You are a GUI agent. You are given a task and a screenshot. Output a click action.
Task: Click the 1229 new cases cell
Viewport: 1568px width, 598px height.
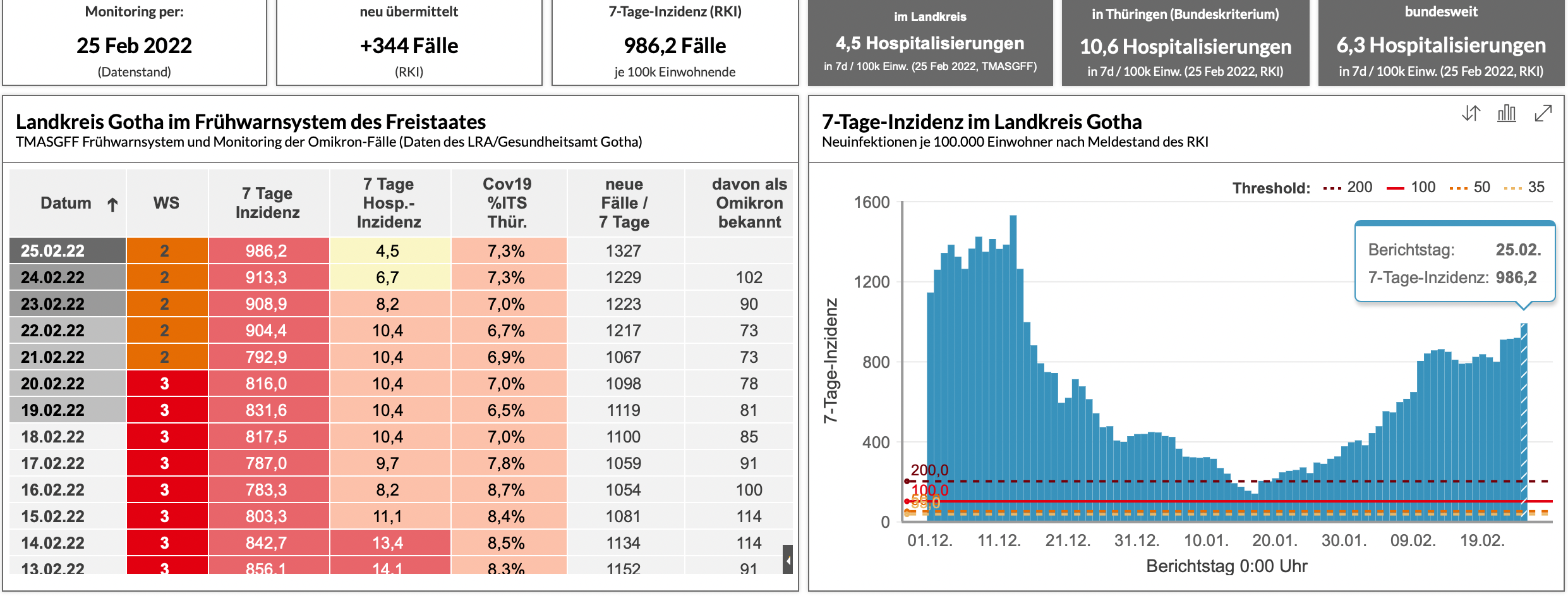coord(626,277)
